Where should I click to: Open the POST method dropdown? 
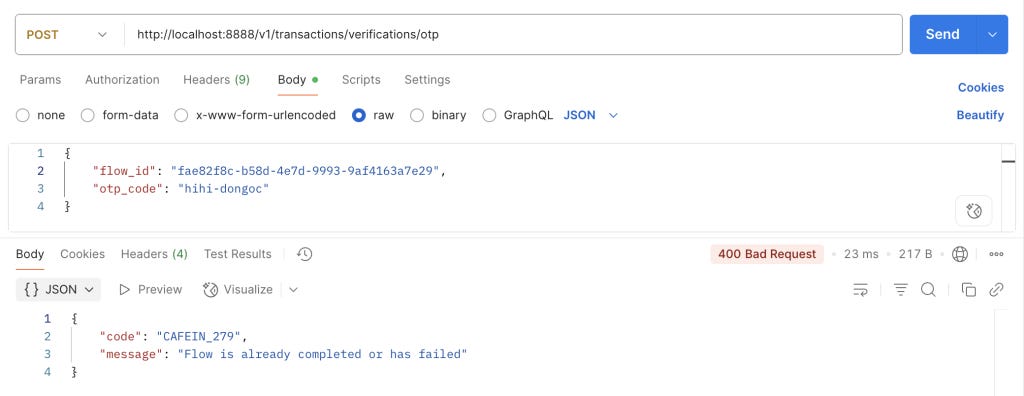point(67,35)
